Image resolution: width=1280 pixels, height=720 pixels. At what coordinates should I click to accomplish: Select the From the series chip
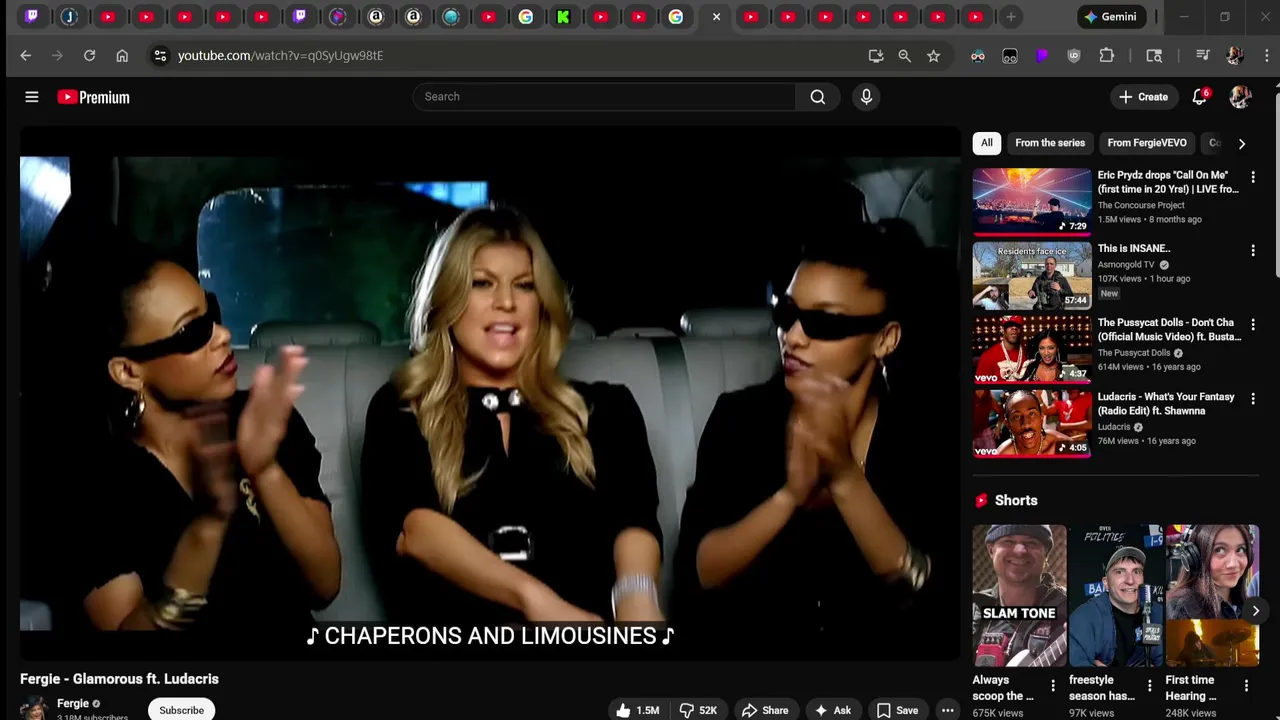[1050, 143]
